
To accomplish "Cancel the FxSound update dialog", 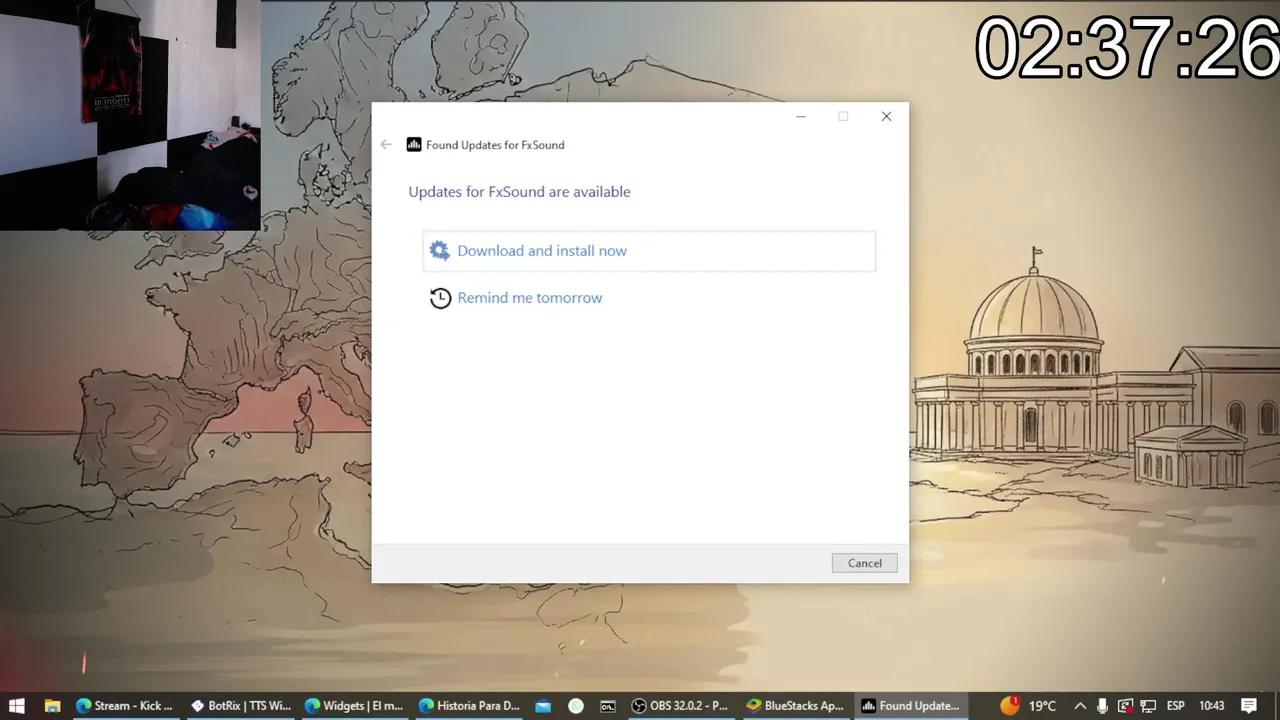I will [x=864, y=563].
